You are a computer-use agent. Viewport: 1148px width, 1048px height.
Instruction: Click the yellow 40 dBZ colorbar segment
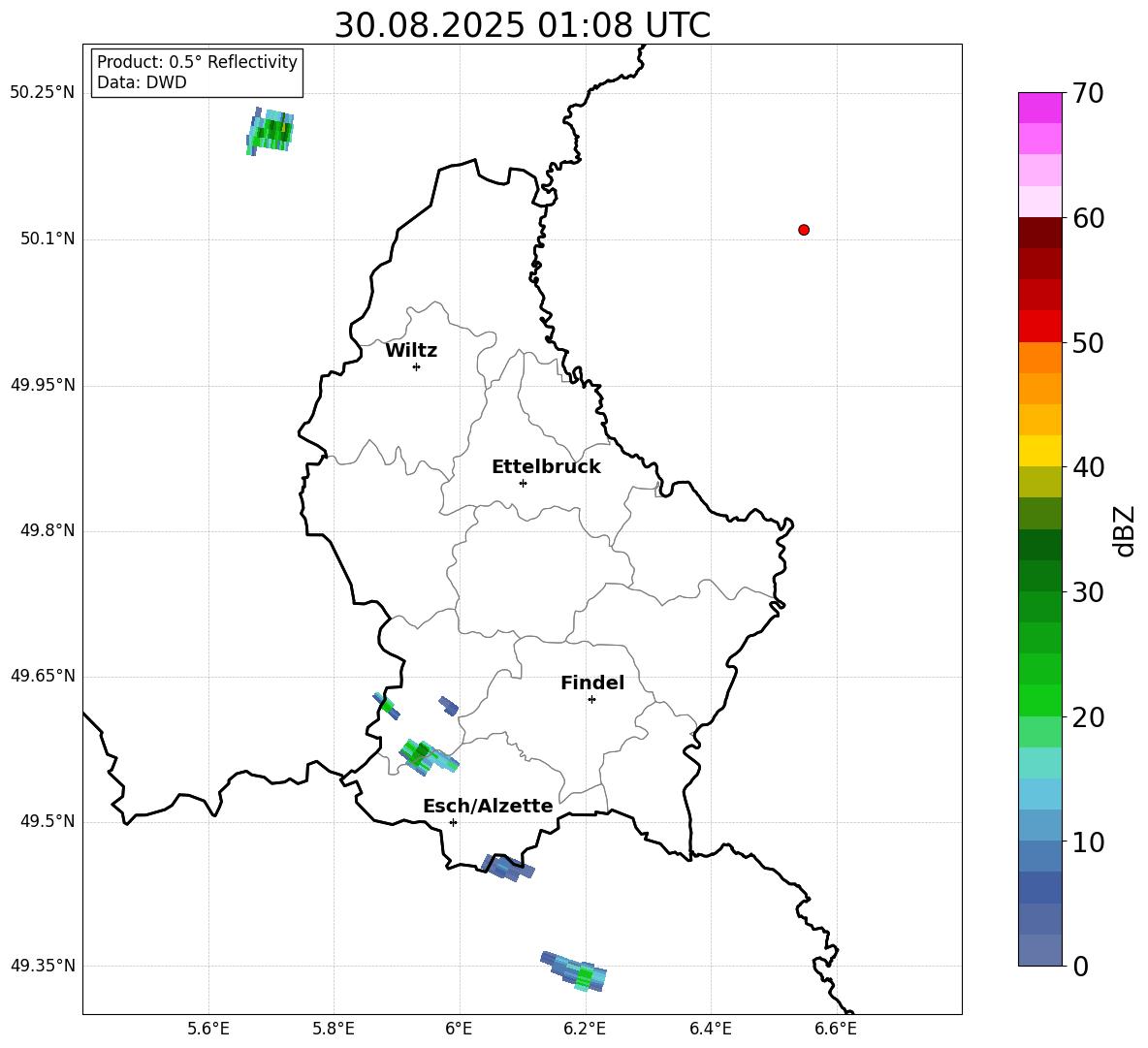tap(1039, 451)
